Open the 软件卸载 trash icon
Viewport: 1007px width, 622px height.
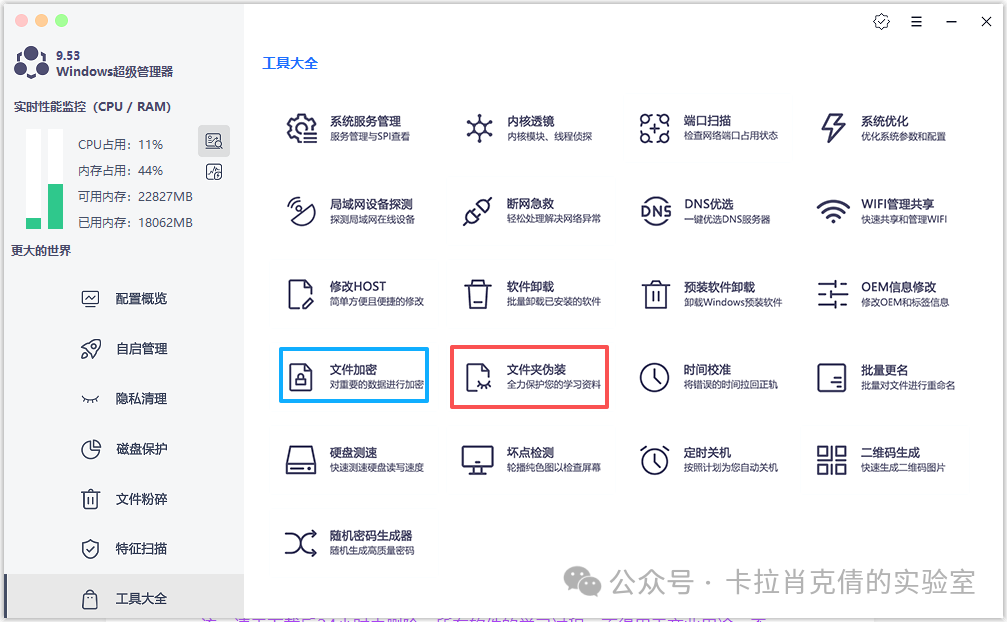pyautogui.click(x=478, y=294)
